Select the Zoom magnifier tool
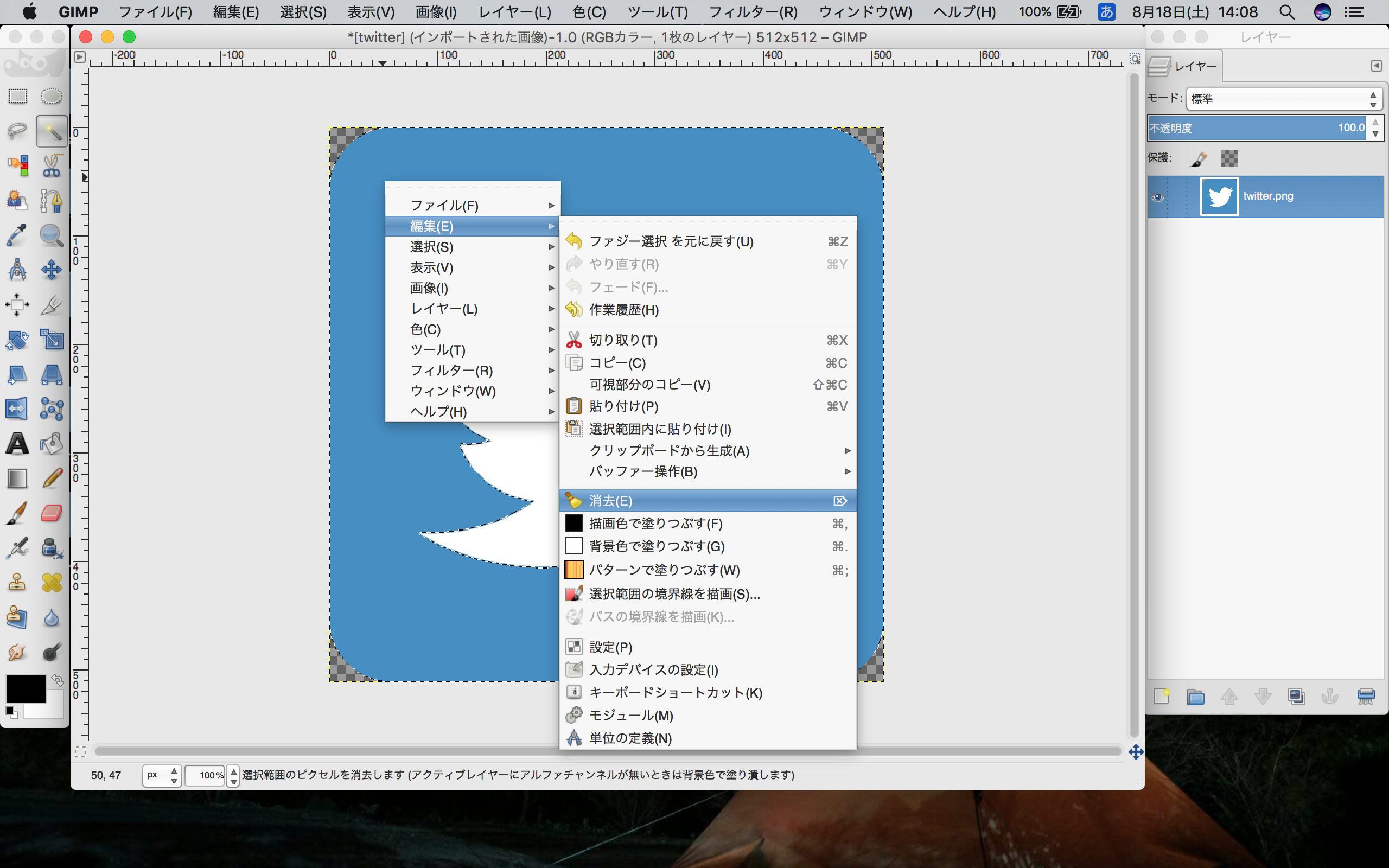 (51, 235)
